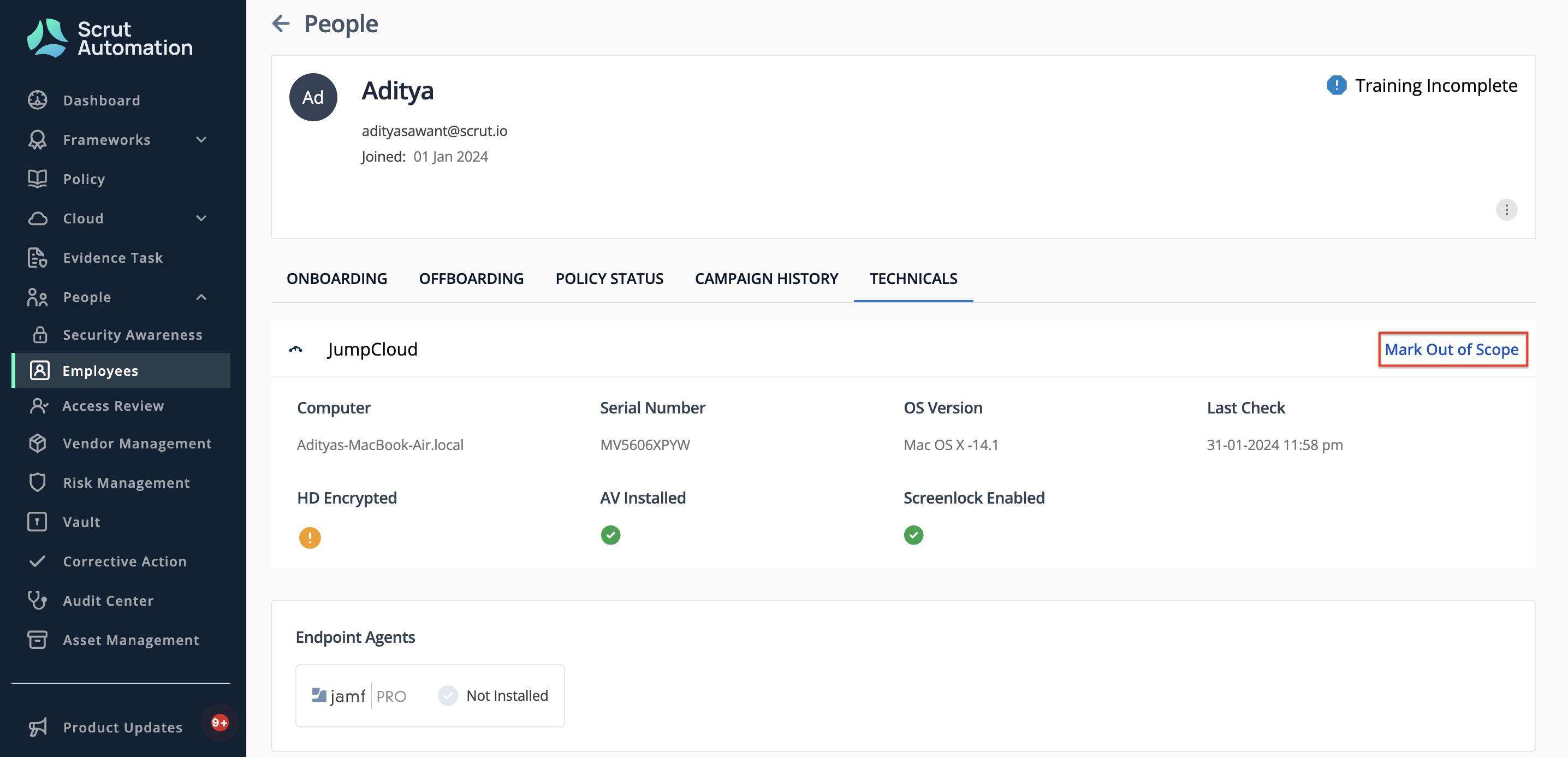1568x757 pixels.
Task: Open Product Updates
Action: (x=122, y=726)
